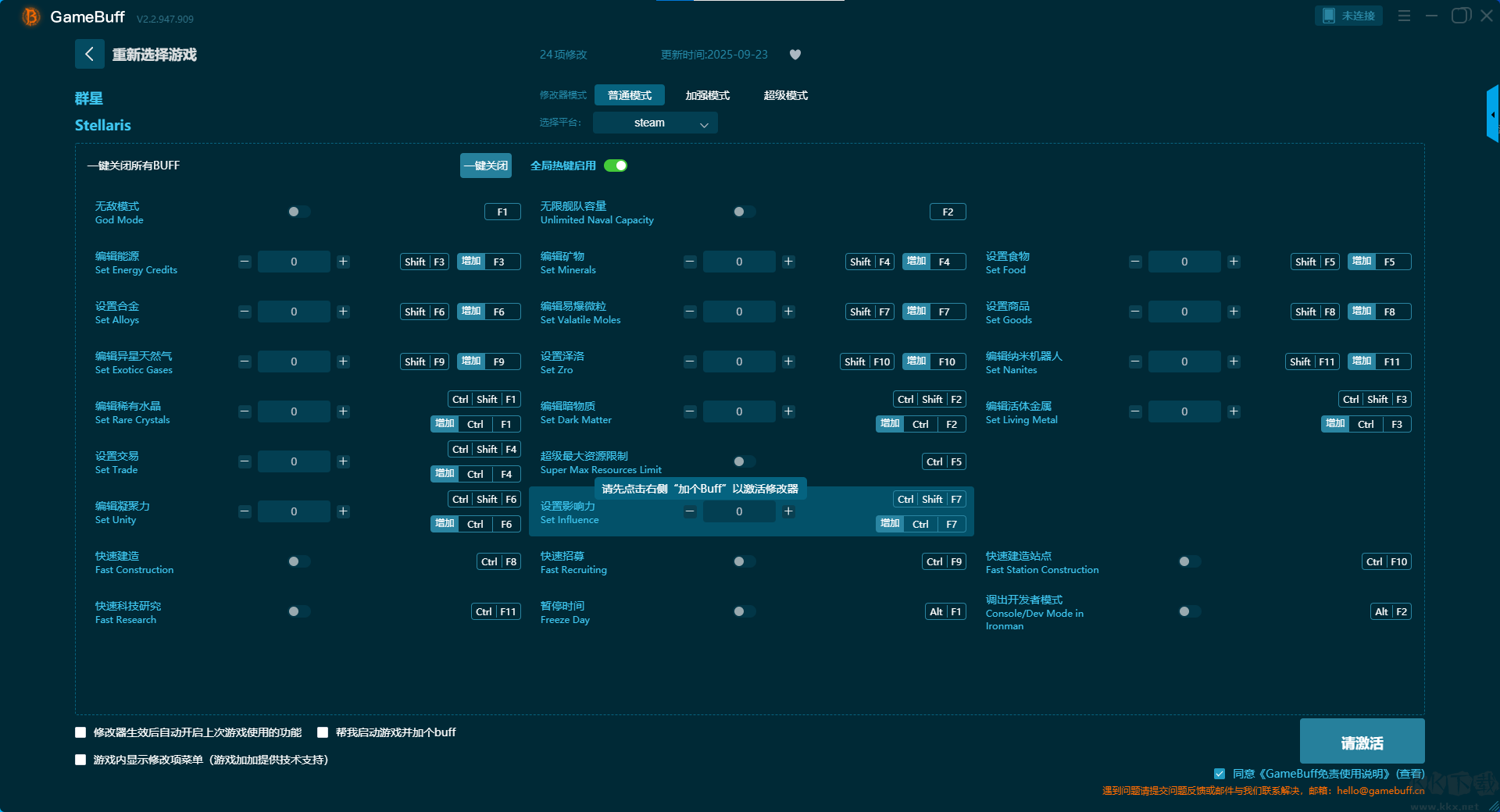
Task: Click the plus icon for Set Energy Credits
Action: (x=343, y=262)
